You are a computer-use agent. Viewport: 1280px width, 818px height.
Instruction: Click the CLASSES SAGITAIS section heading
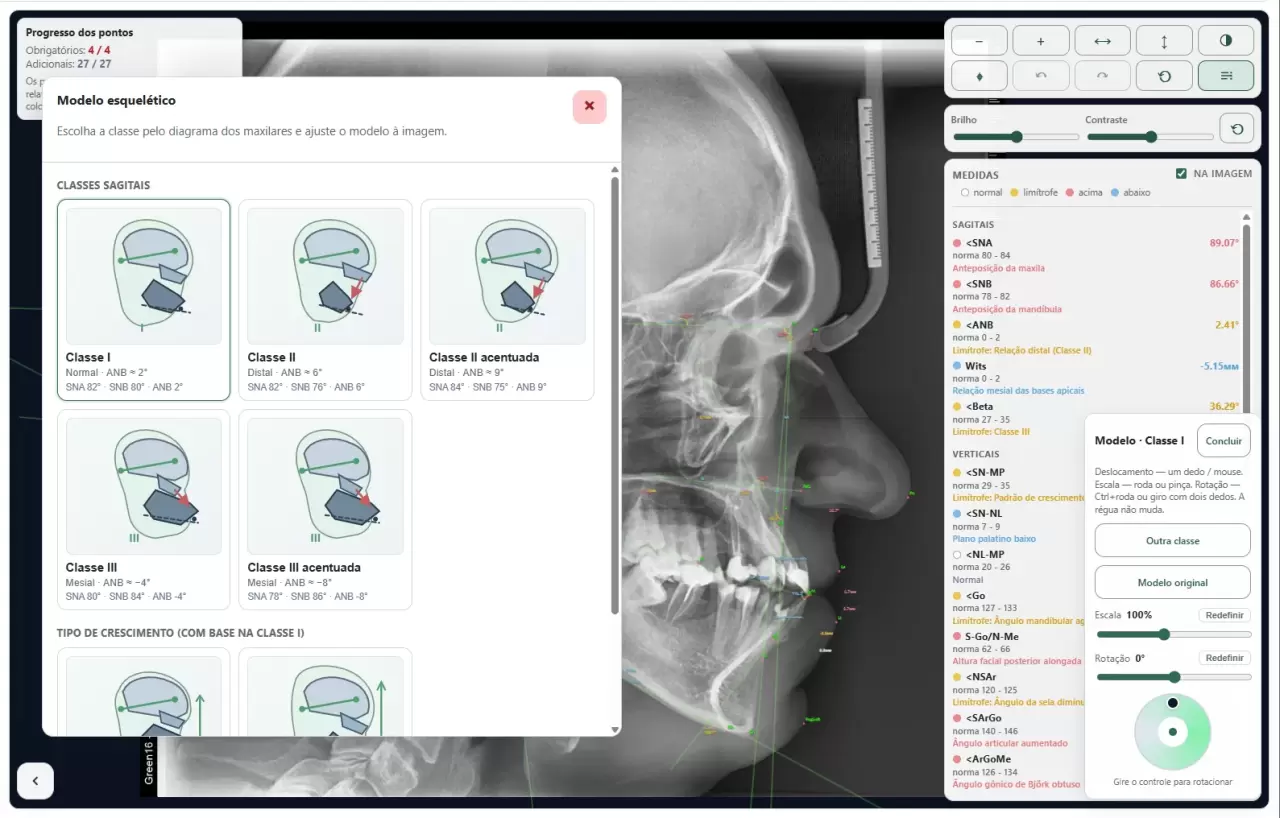point(103,186)
